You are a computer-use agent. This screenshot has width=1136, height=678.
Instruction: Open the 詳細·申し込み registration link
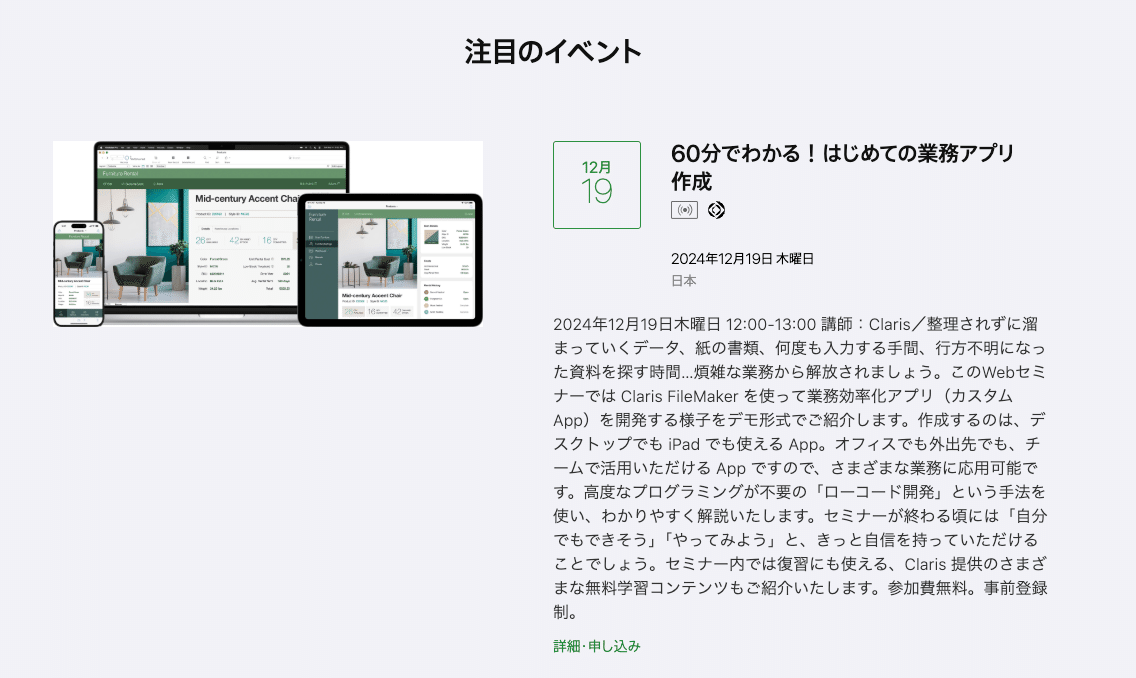[595, 646]
